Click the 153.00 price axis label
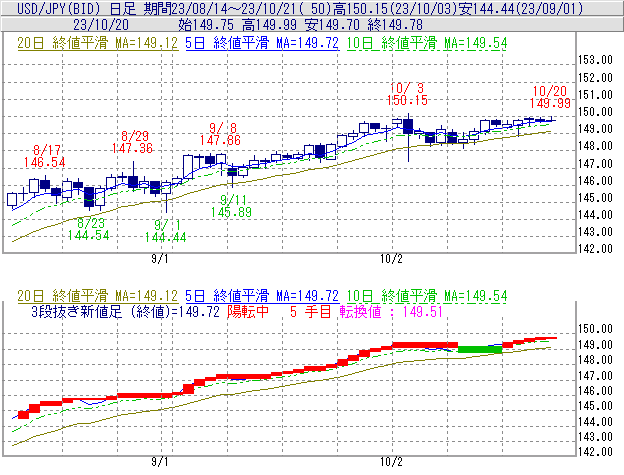The height and width of the screenshot is (475, 624). [x=595, y=60]
